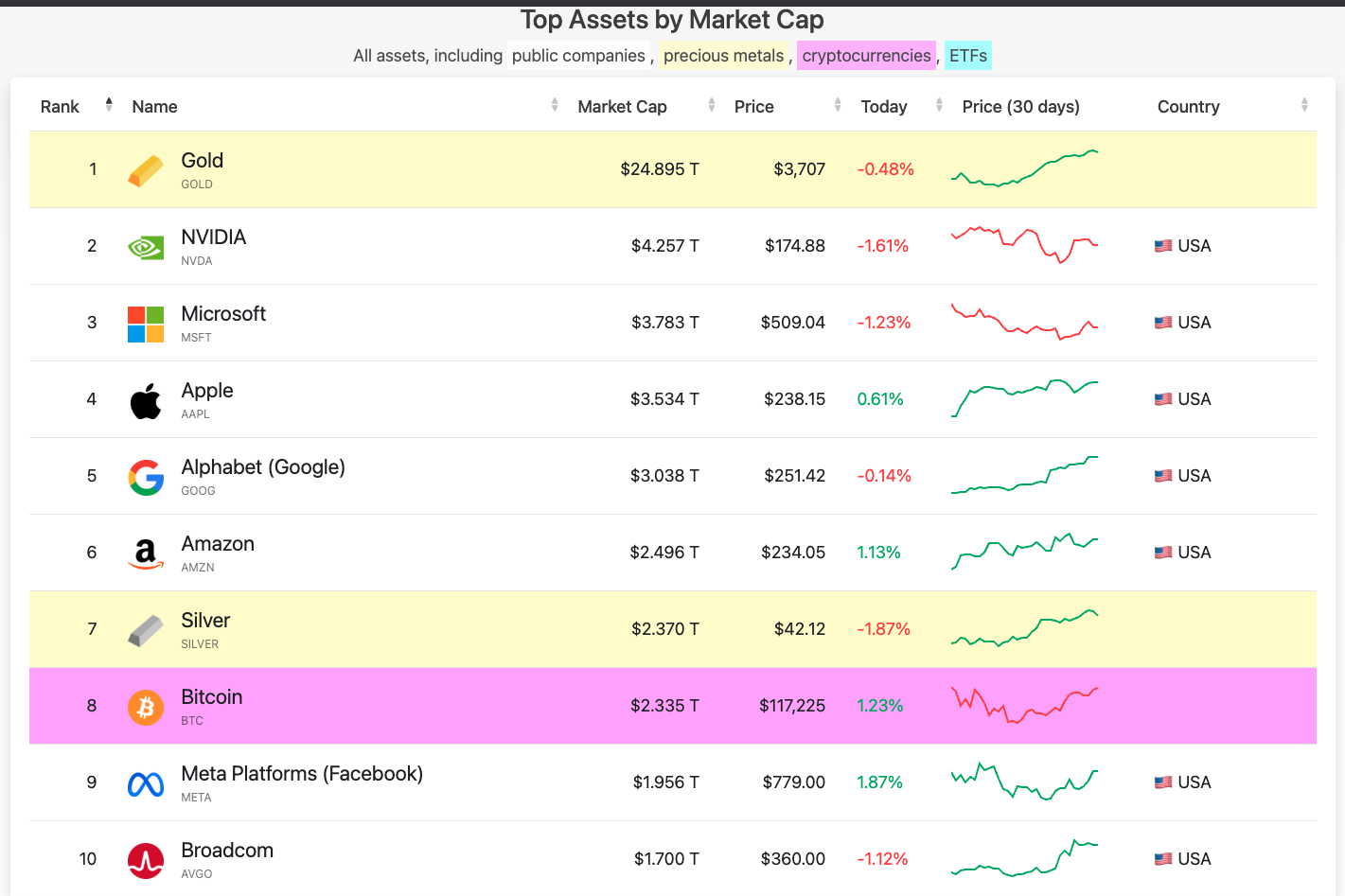Open the Gold asset page link
Viewport: 1345px width, 896px height.
pyautogui.click(x=203, y=161)
